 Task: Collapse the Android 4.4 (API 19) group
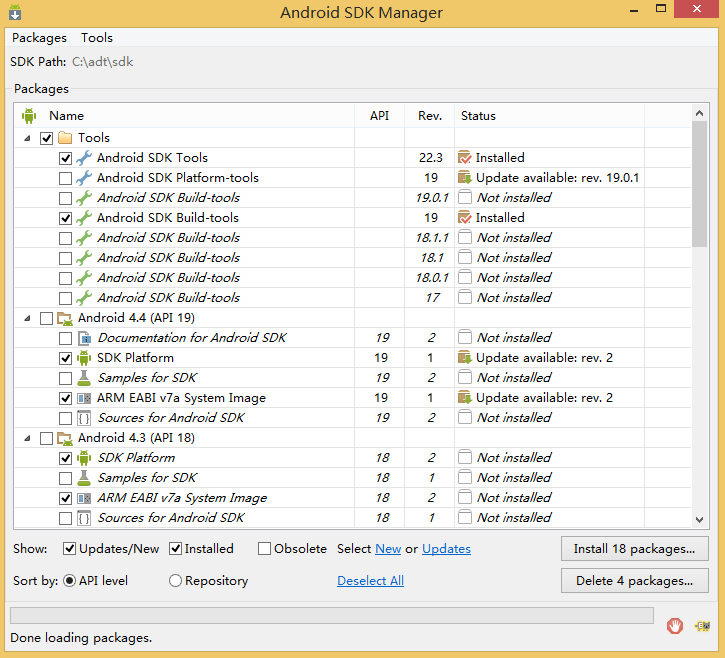click(28, 318)
